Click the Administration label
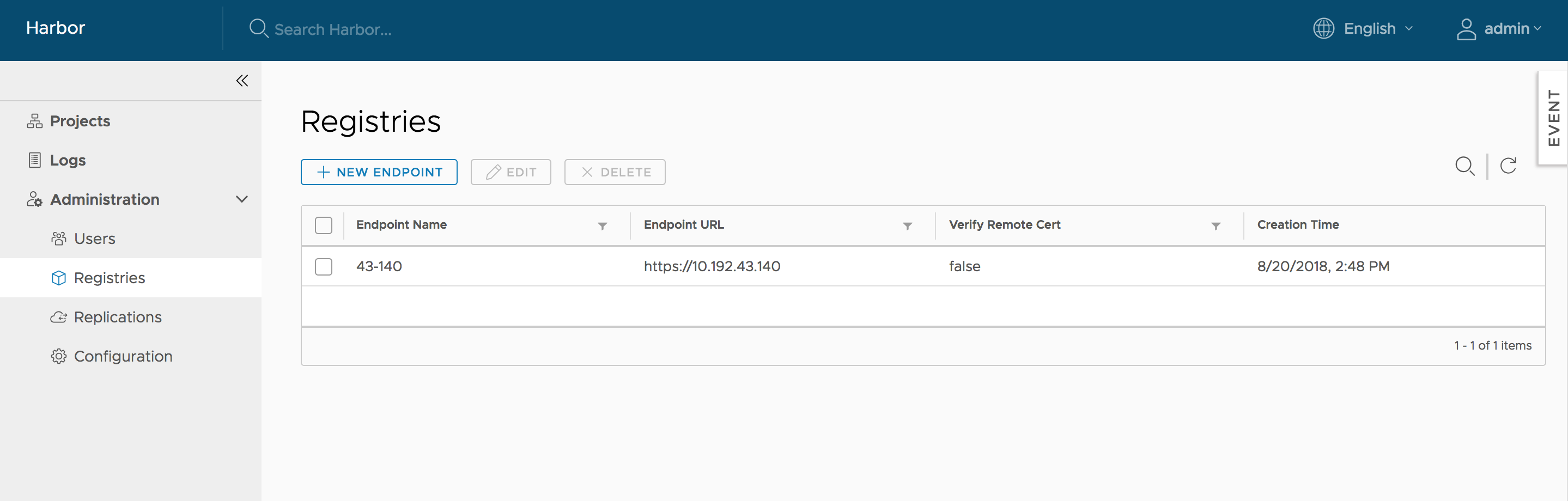This screenshot has height=501, width=1568. tap(105, 200)
